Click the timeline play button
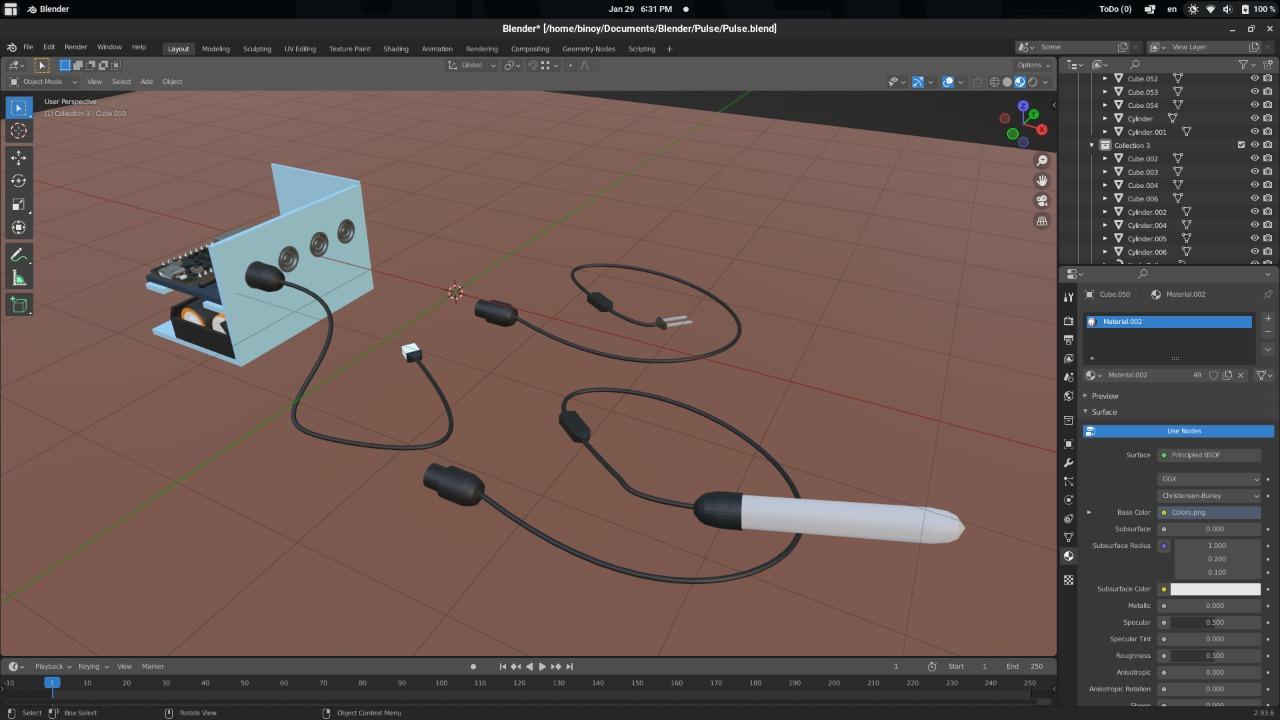Viewport: 1280px width, 720px height. click(542, 666)
